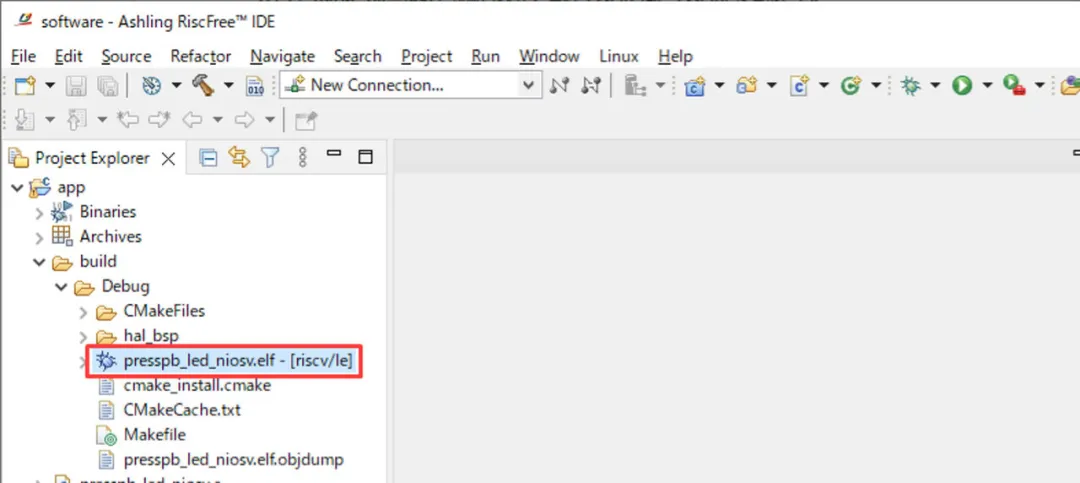Open dropdown arrow beside External Tools icon
This screenshot has width=1080, height=483.
tap(1039, 85)
